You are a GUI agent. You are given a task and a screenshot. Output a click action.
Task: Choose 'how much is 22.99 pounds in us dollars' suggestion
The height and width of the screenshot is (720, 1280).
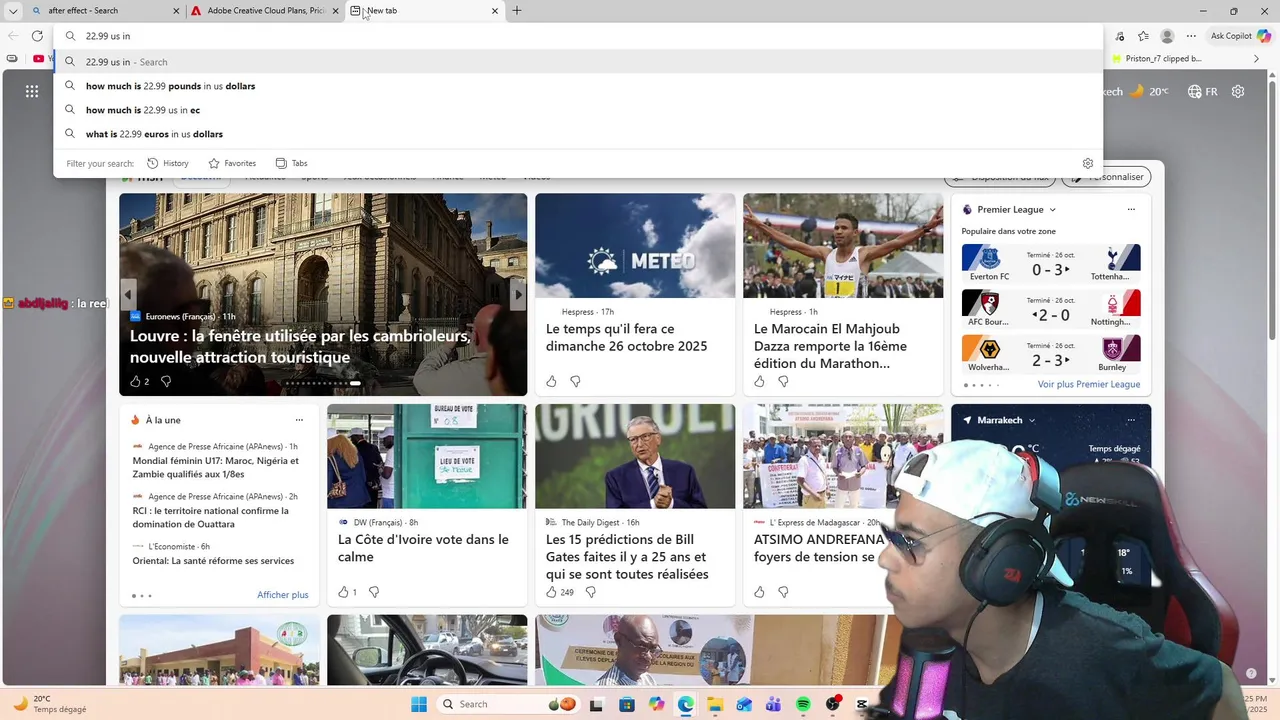578,86
